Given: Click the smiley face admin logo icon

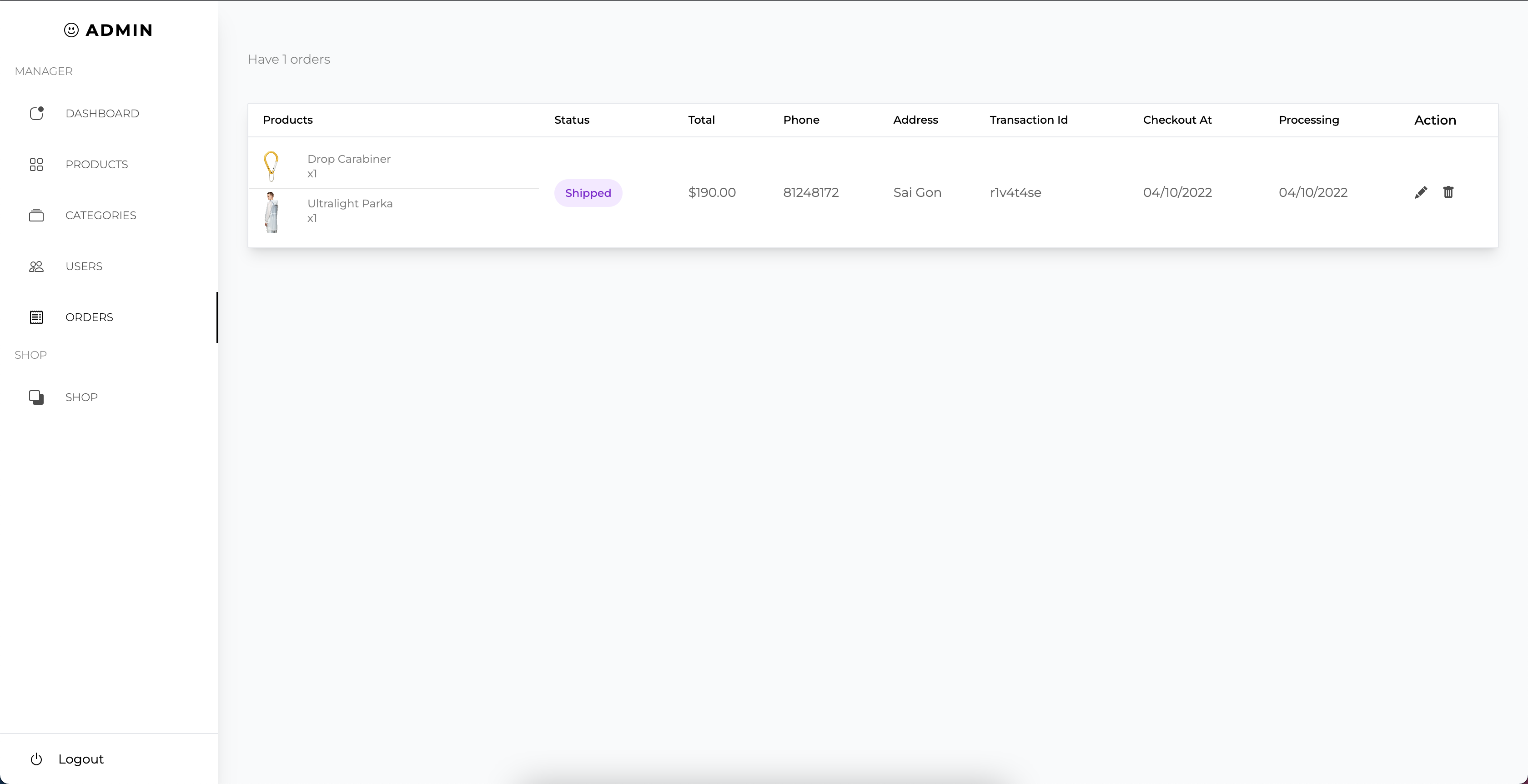Looking at the screenshot, I should (x=71, y=30).
